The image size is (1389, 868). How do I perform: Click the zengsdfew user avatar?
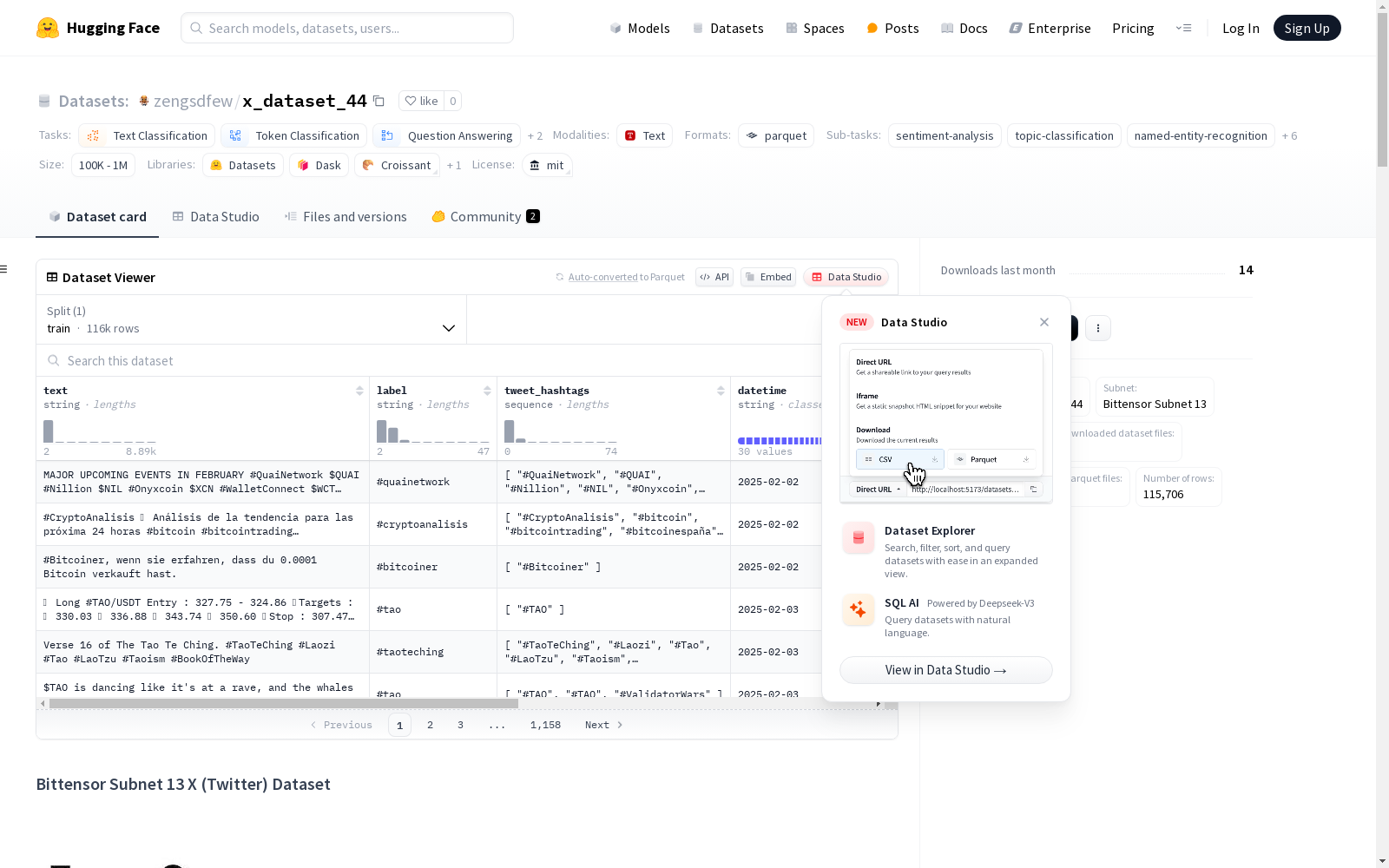[x=144, y=101]
